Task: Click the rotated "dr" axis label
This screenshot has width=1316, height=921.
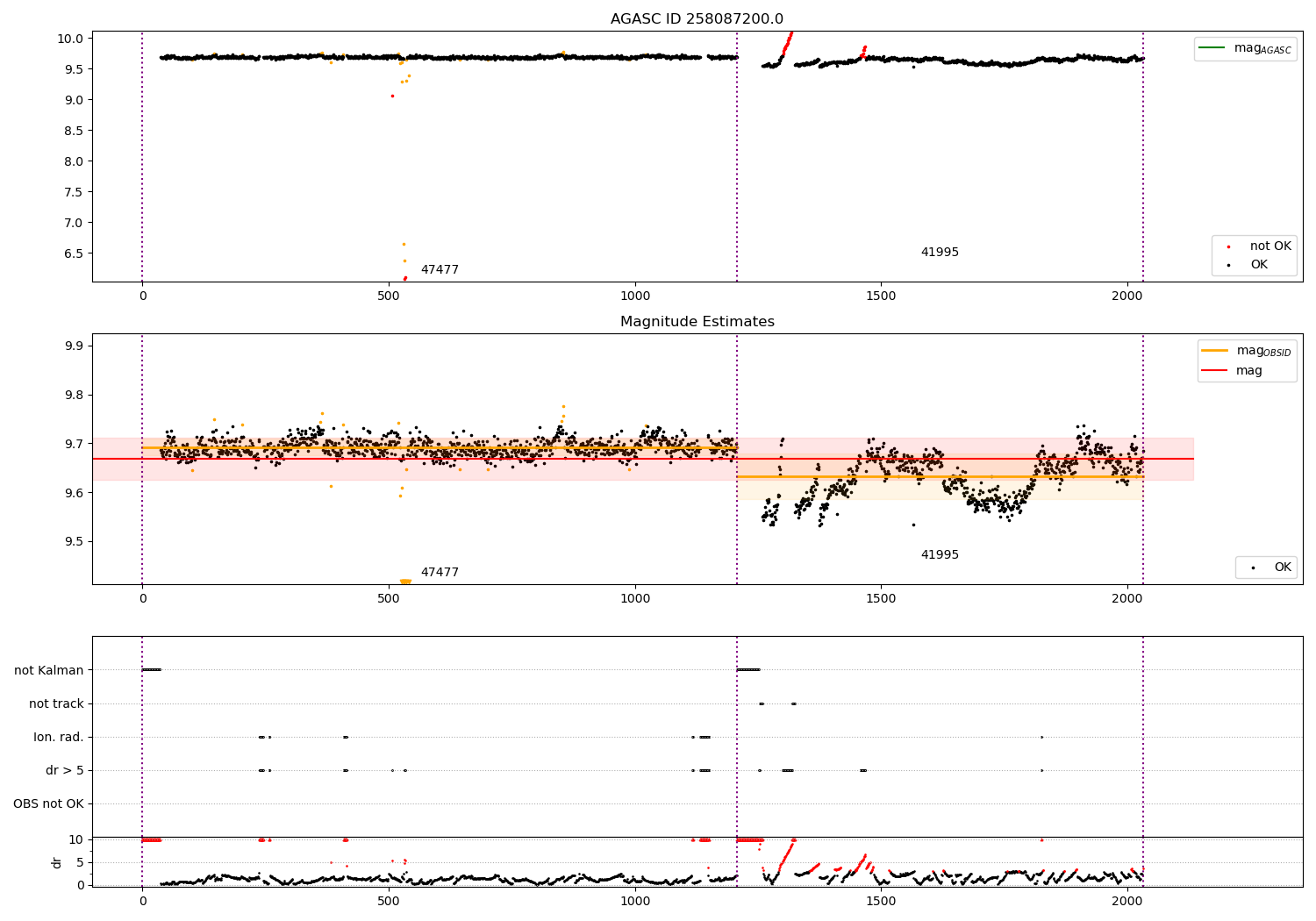Action: (57, 862)
